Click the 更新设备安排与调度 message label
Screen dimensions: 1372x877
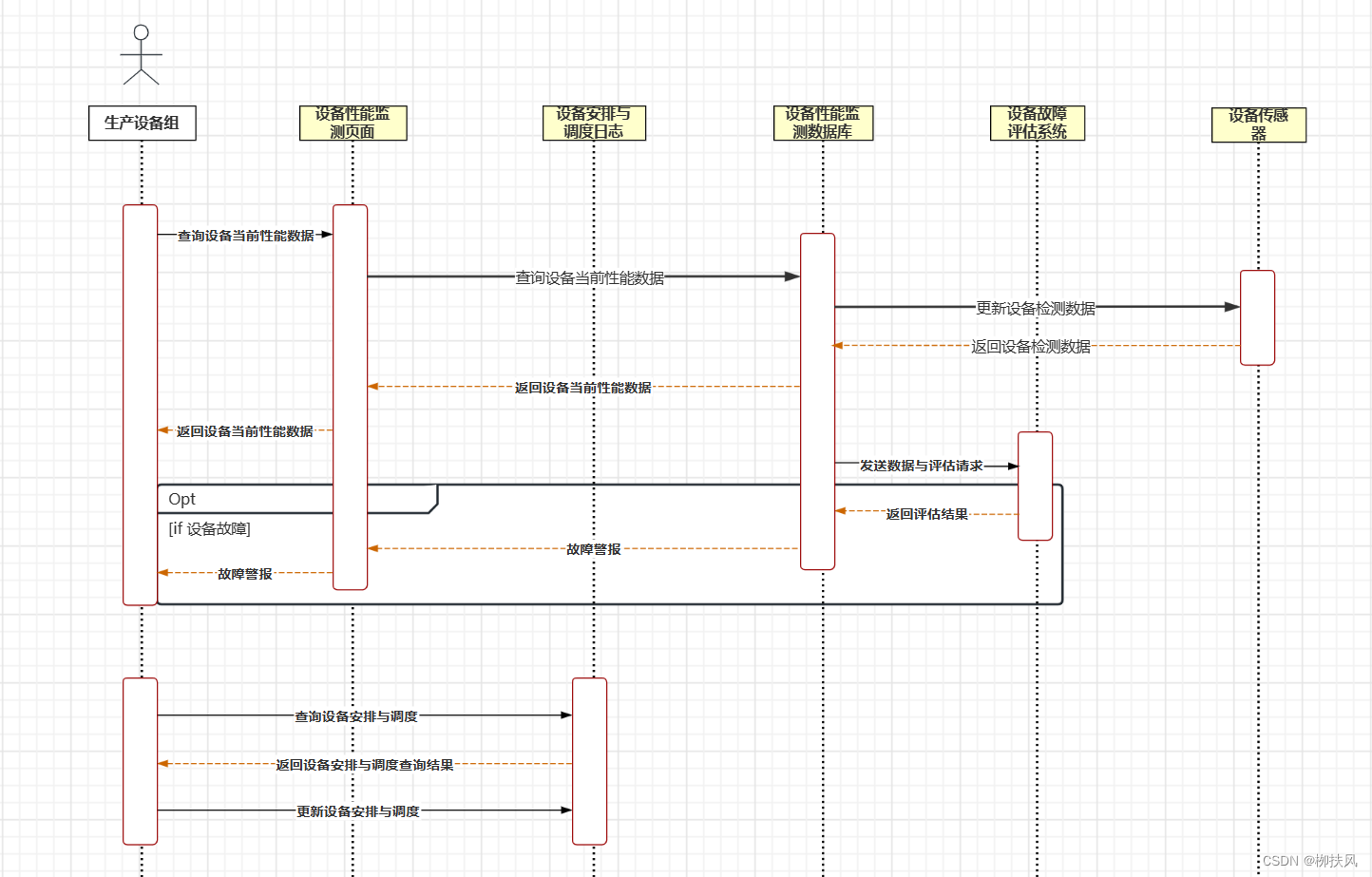[x=358, y=811]
